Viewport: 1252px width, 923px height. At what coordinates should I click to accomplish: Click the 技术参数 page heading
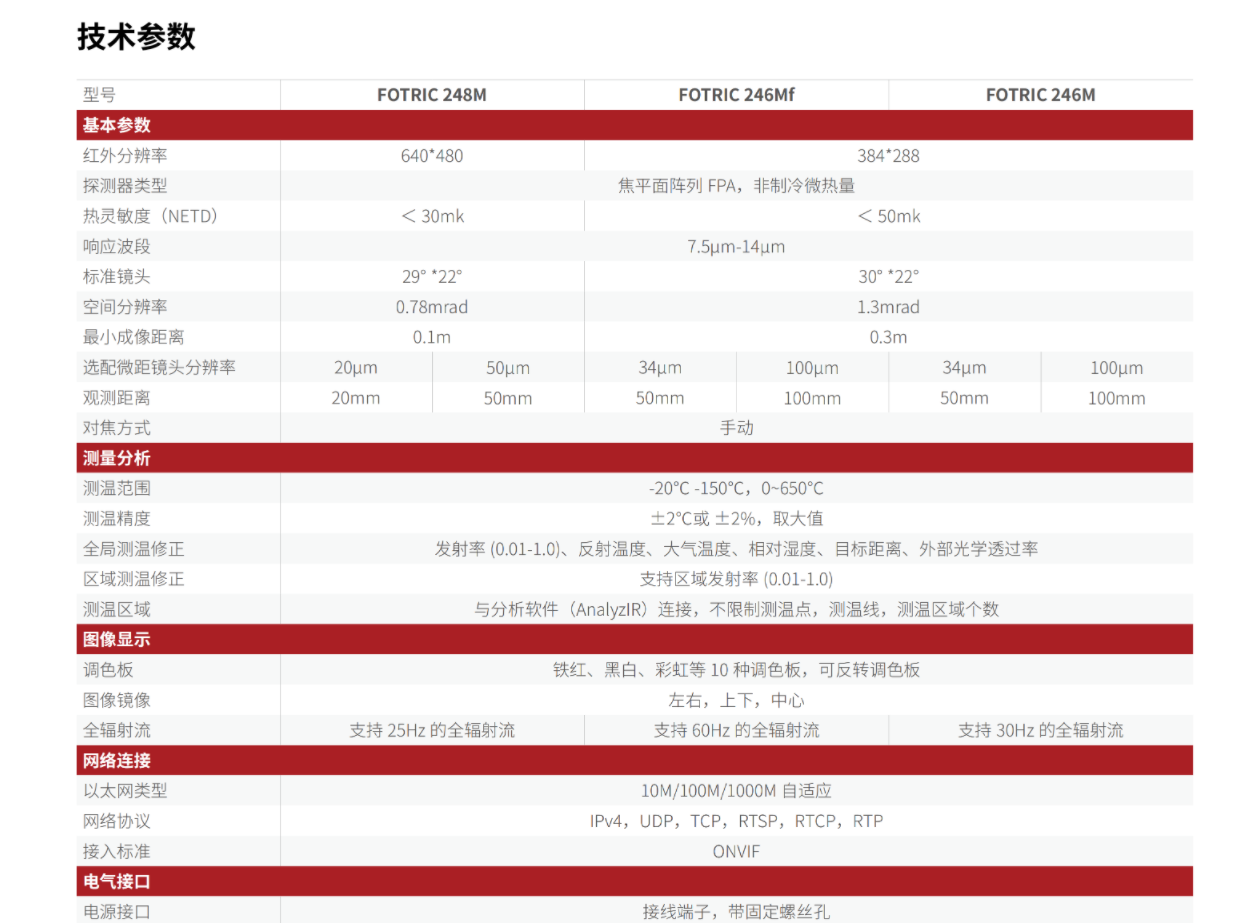136,37
